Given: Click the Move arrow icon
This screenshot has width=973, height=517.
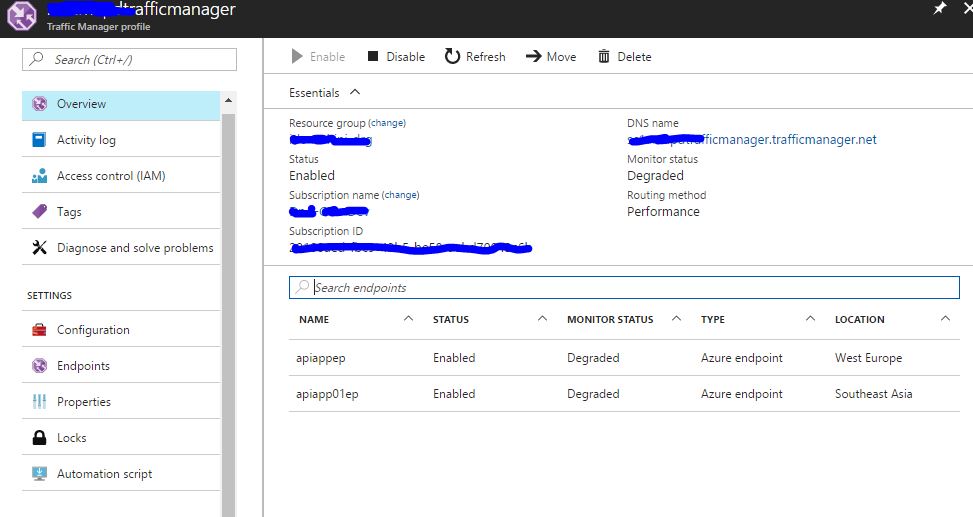Looking at the screenshot, I should [534, 56].
